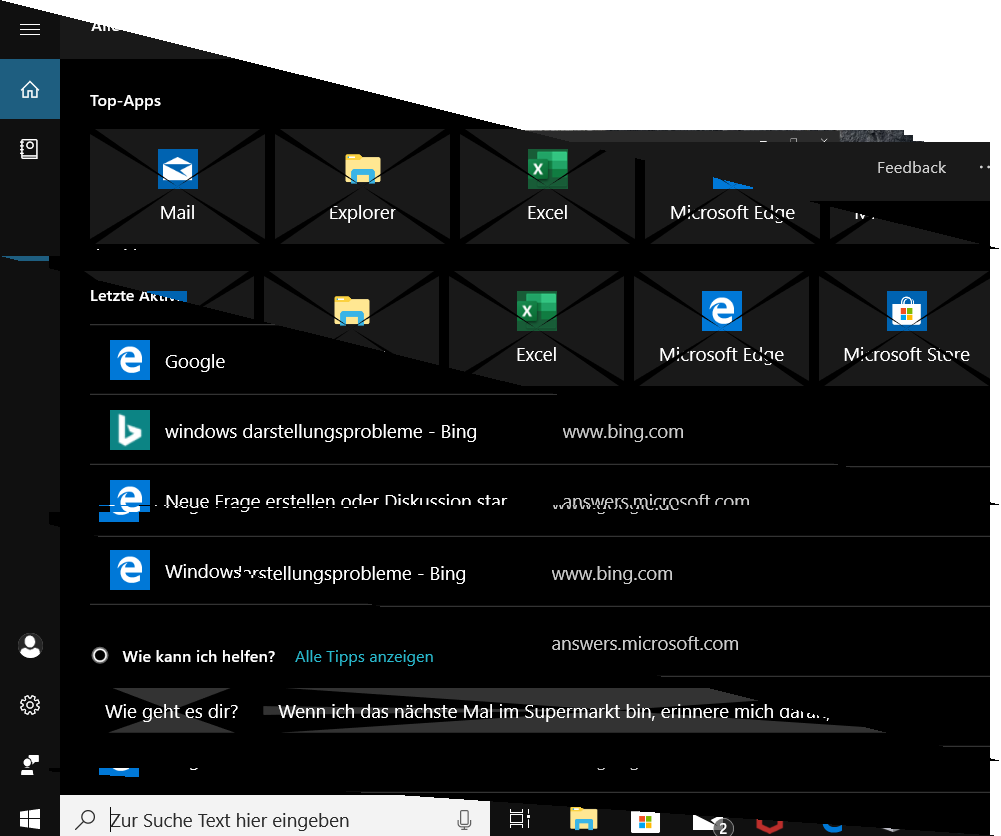1001x836 pixels.
Task: Open the more options ellipsis next to Feedback
Action: tap(984, 167)
